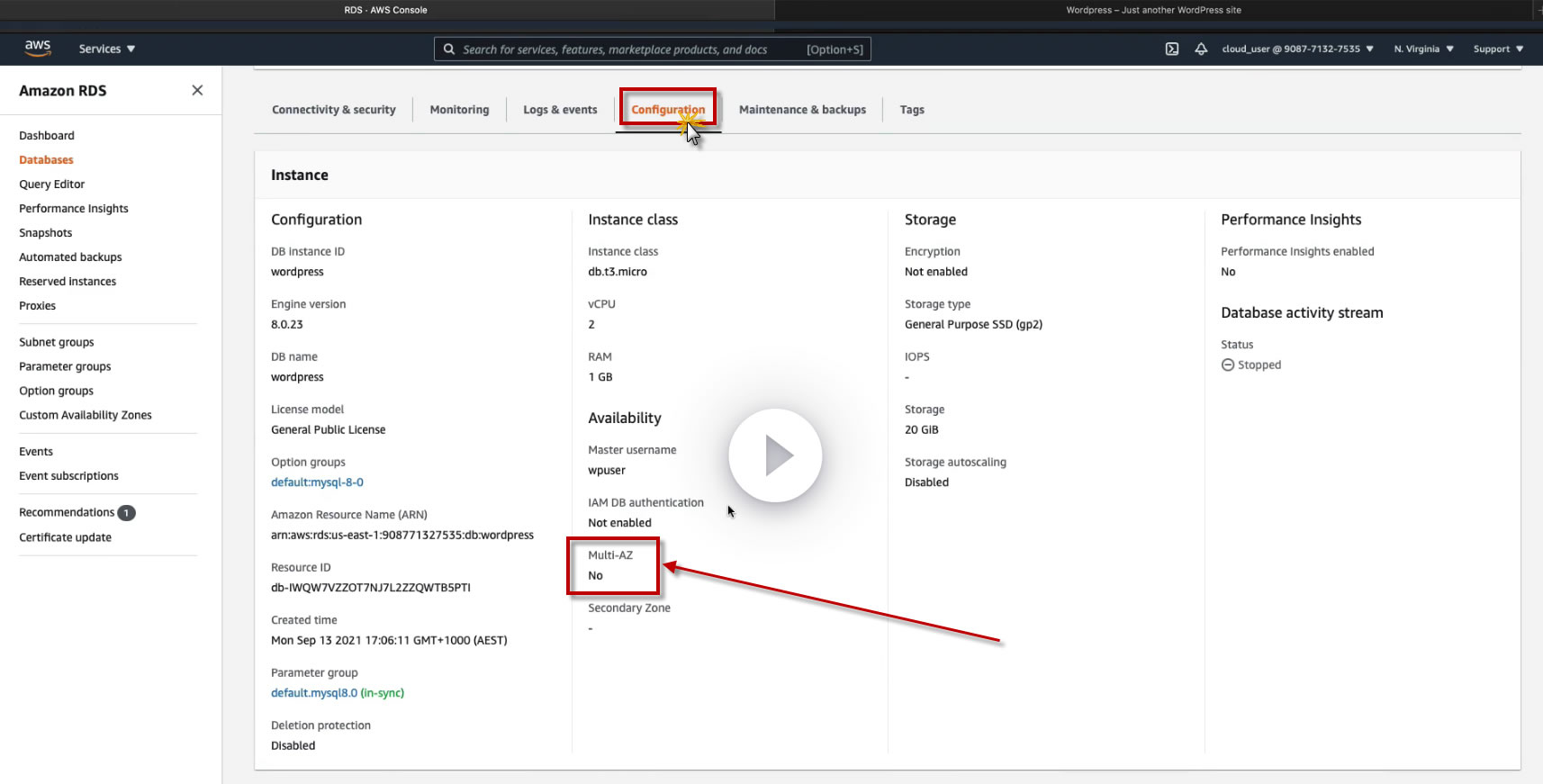The image size is (1543, 784).
Task: Select the Configuration tab
Action: (668, 110)
